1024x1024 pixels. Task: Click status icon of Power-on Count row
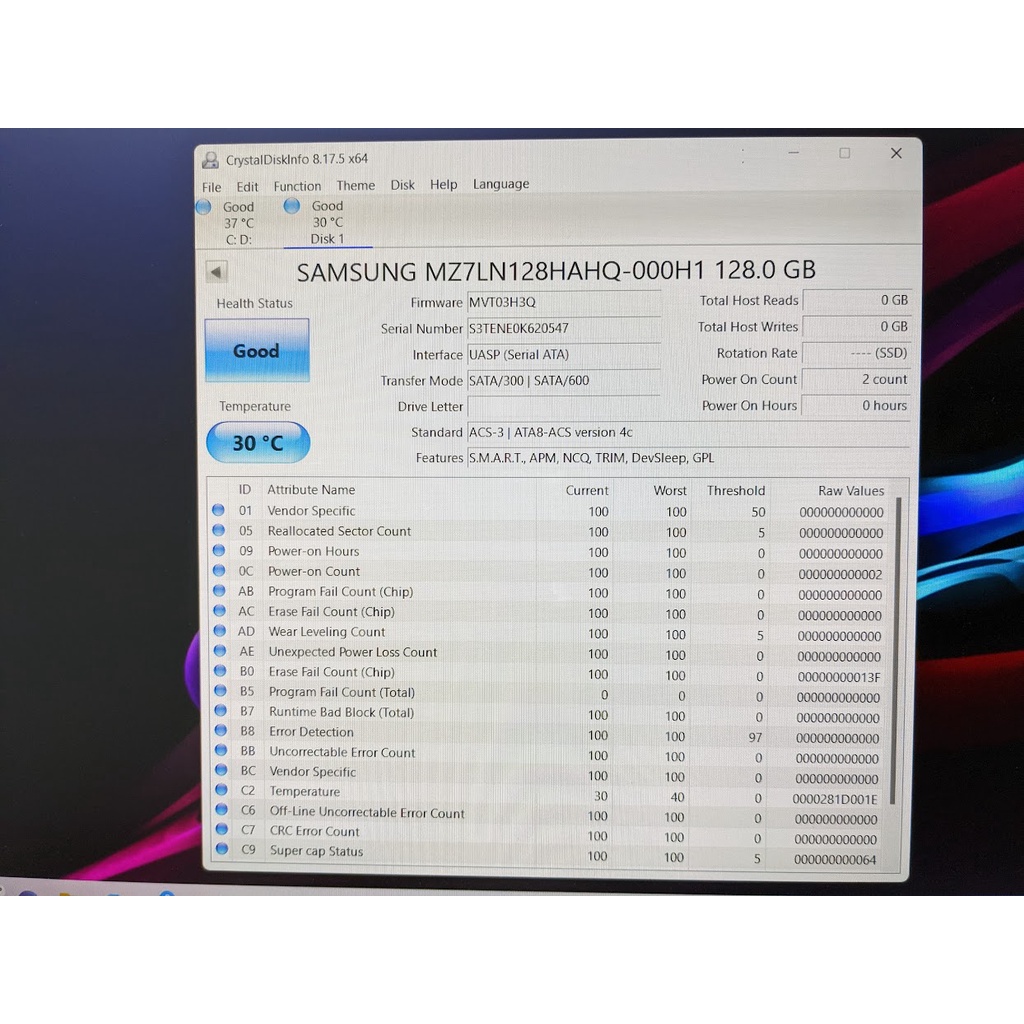click(219, 570)
